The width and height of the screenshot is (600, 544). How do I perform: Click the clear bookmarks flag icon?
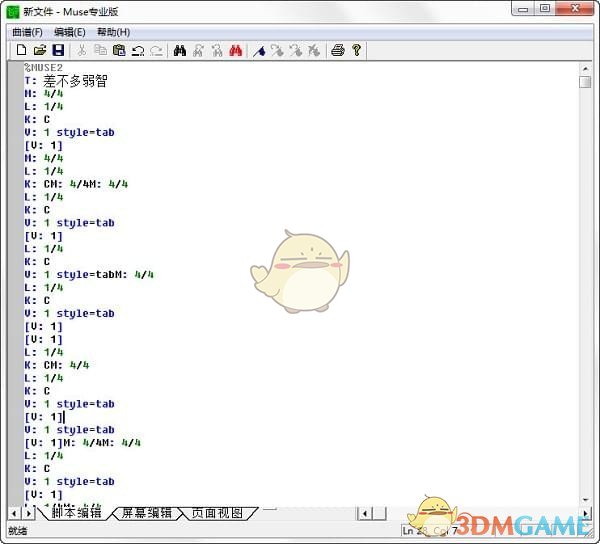pos(314,50)
